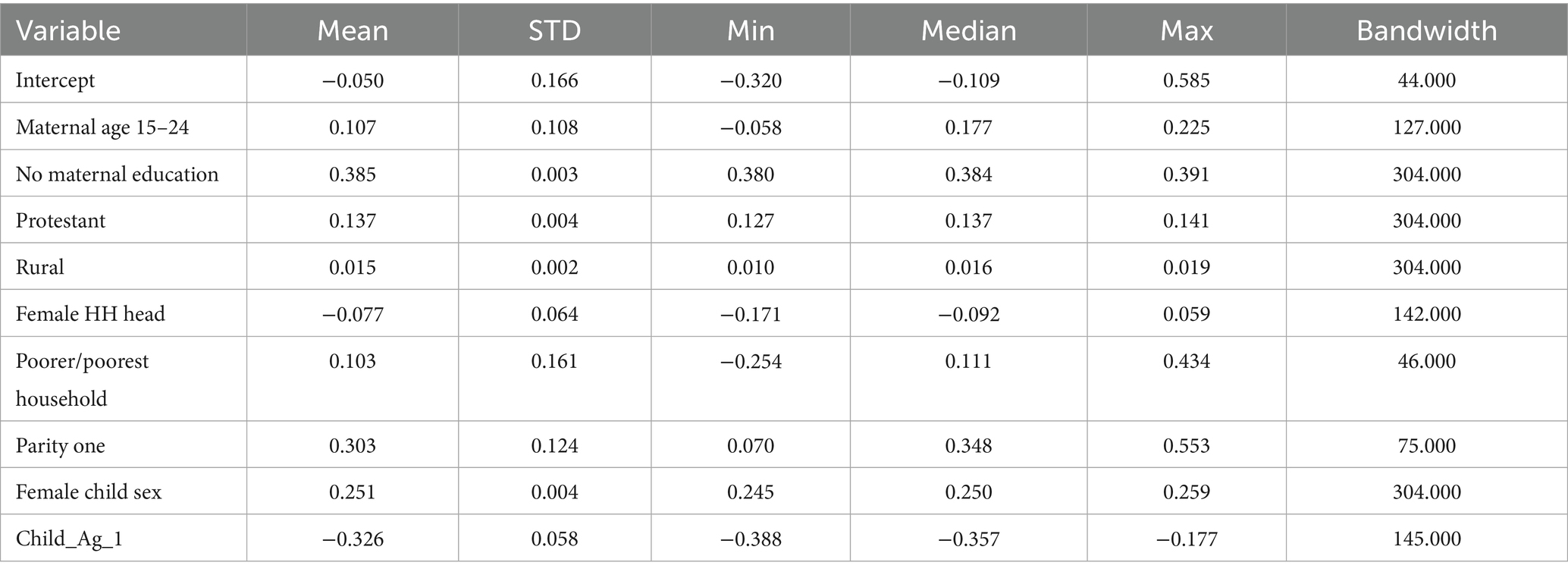Viewport: 1568px width, 575px height.
Task: Click the Mean column header
Action: pos(353,30)
